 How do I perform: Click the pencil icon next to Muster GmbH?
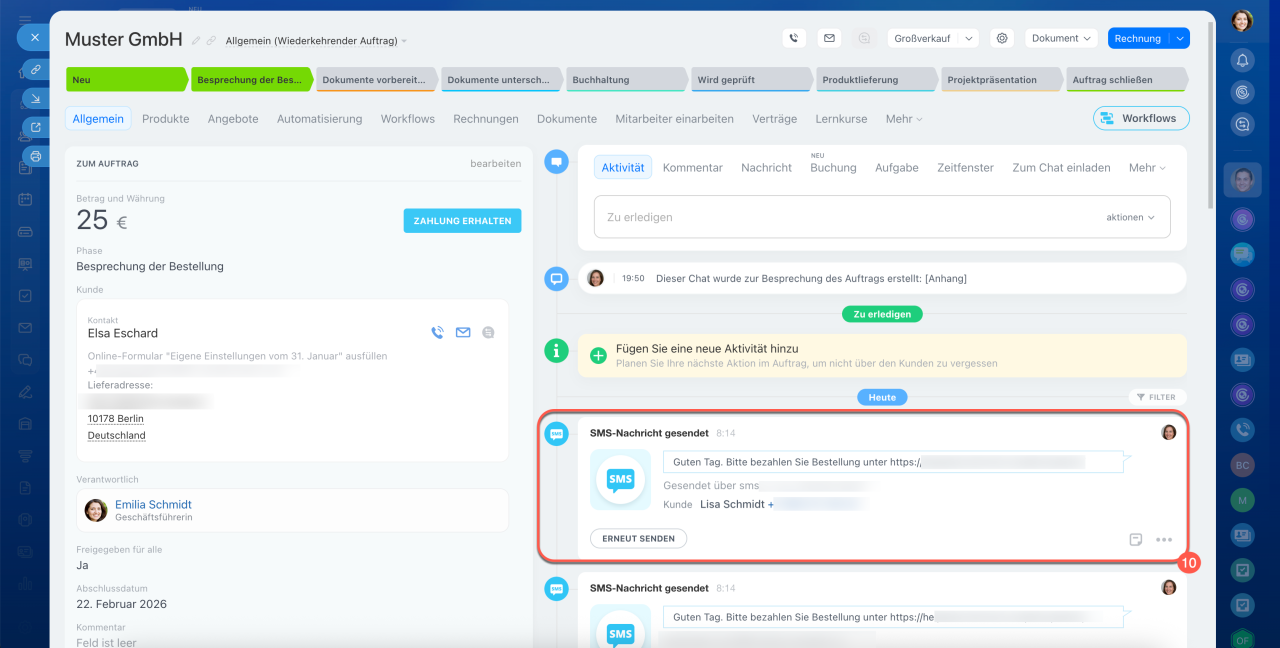(x=196, y=41)
